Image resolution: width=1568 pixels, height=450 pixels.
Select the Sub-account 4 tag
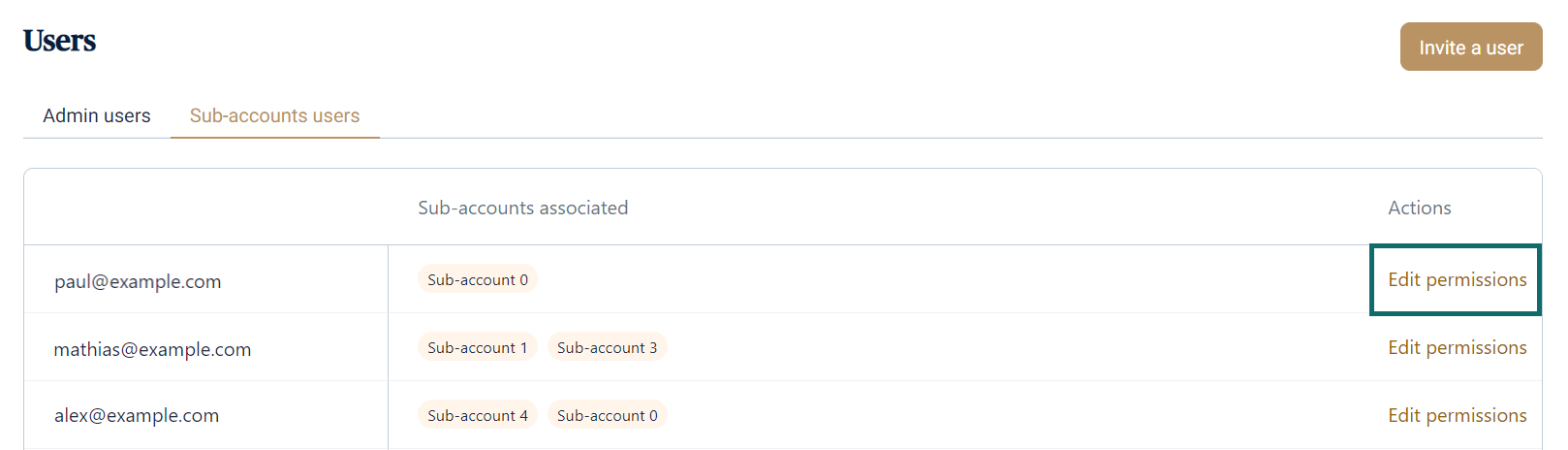click(x=478, y=416)
